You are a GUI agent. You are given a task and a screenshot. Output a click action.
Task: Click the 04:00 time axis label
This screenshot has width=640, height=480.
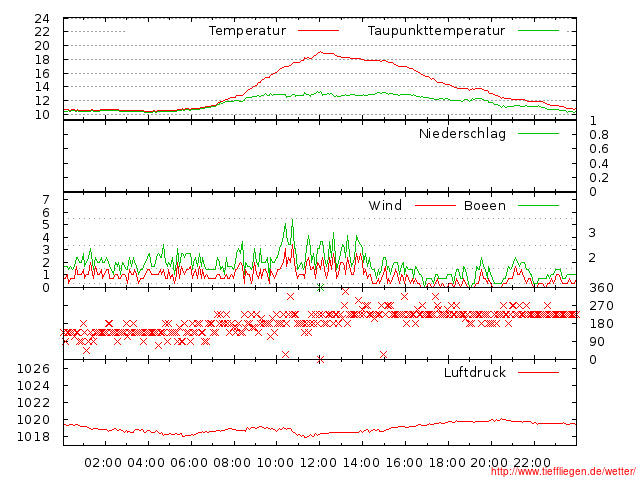[x=146, y=463]
